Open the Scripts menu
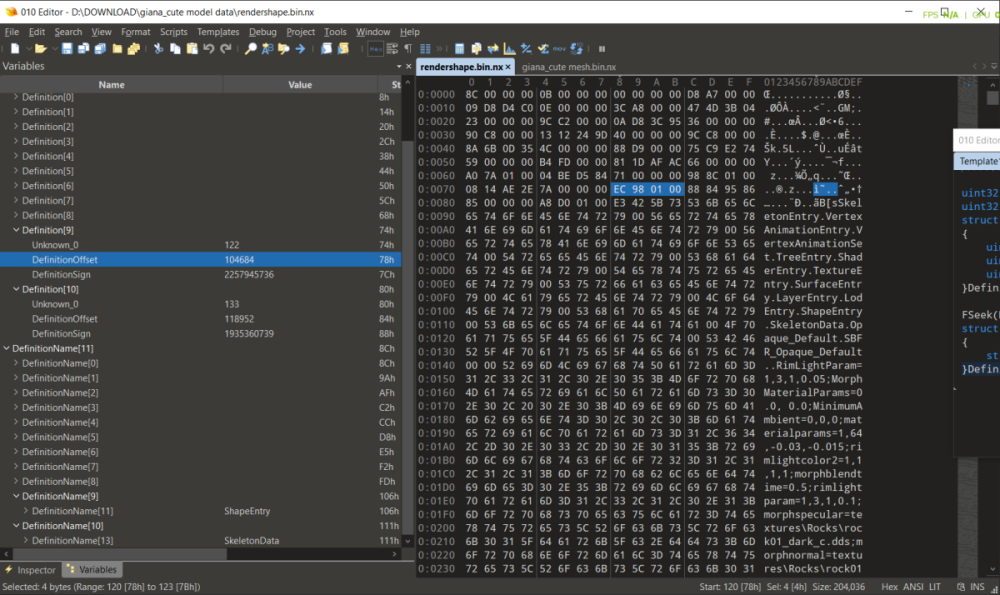Screen dimensions: 1000x595 (173, 32)
